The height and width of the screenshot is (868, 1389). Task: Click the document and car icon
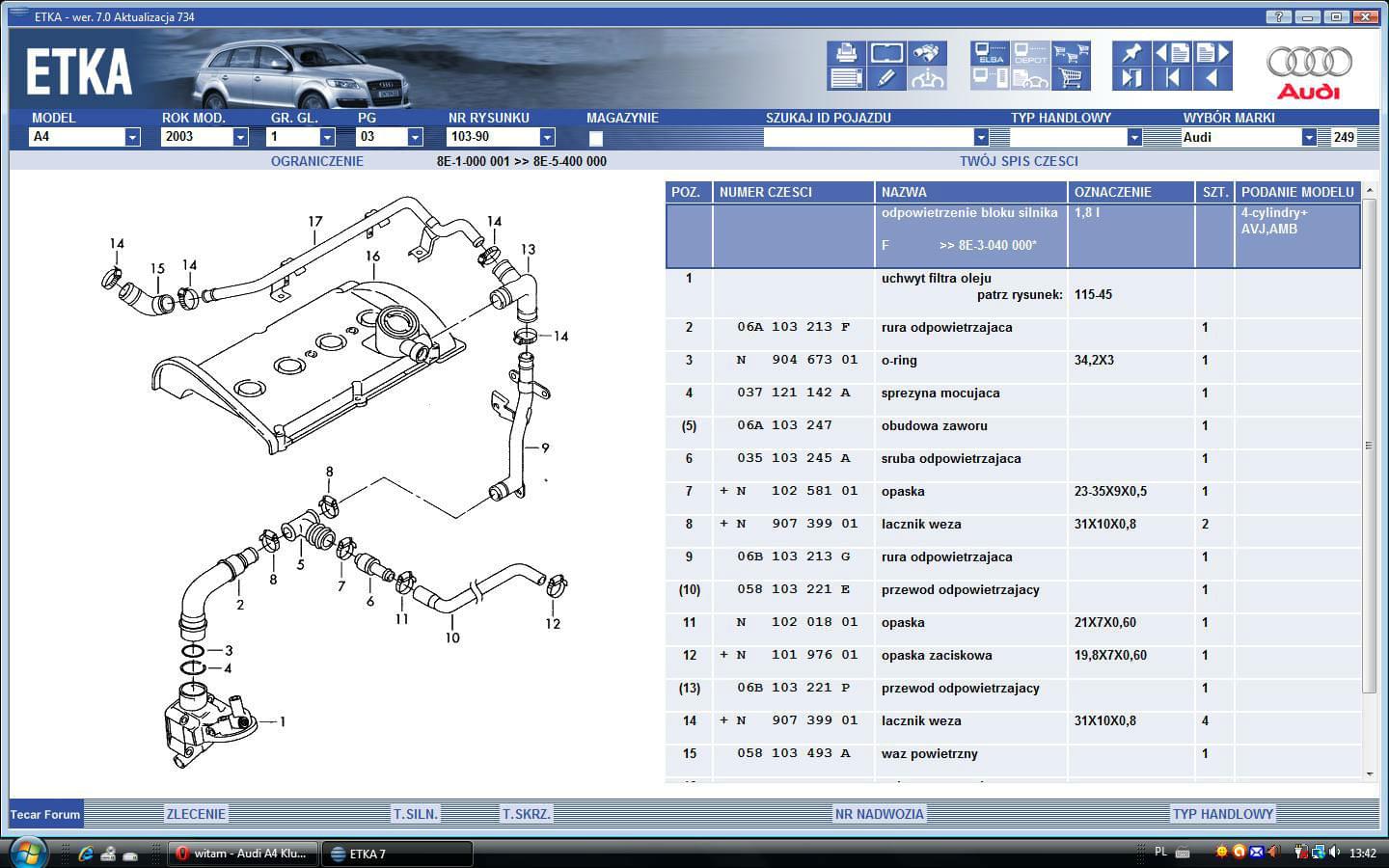[x=1030, y=78]
